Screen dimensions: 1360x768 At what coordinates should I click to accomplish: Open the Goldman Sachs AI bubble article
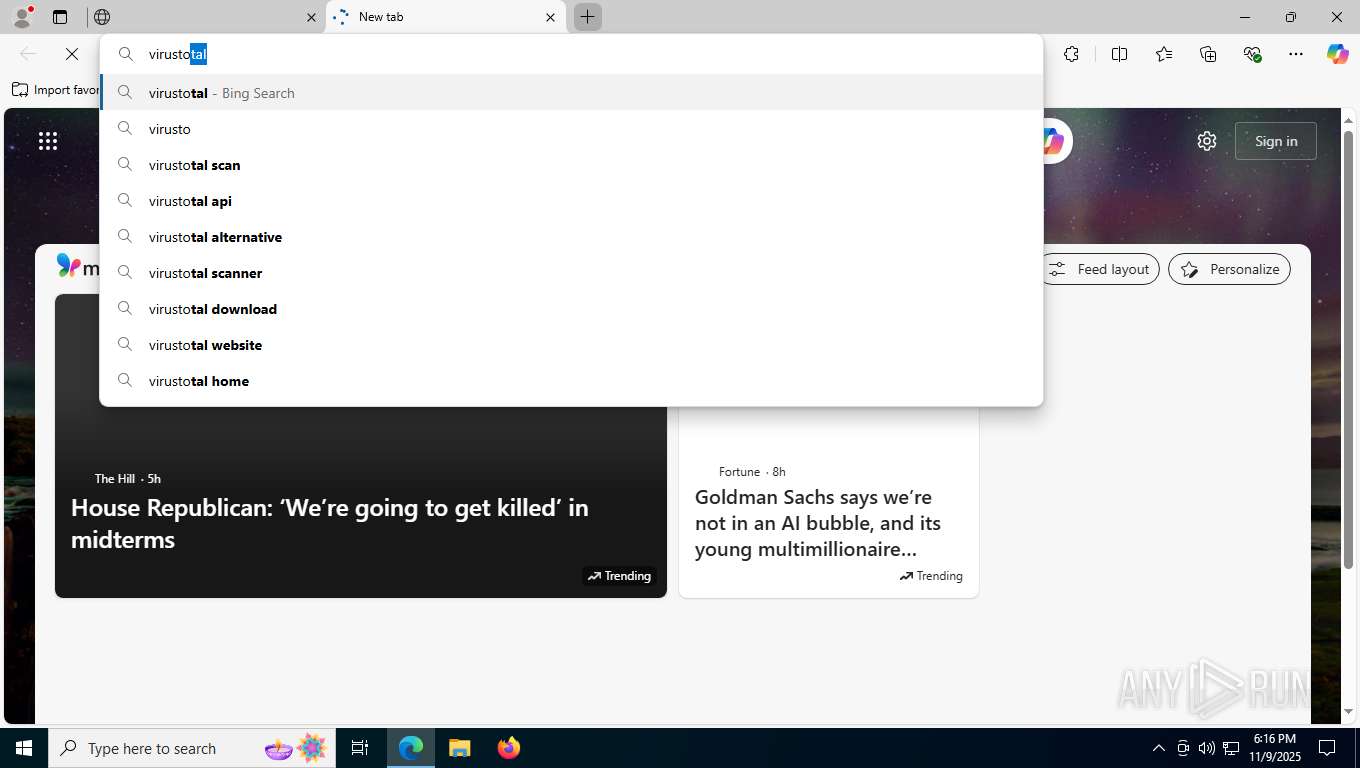[x=818, y=523]
